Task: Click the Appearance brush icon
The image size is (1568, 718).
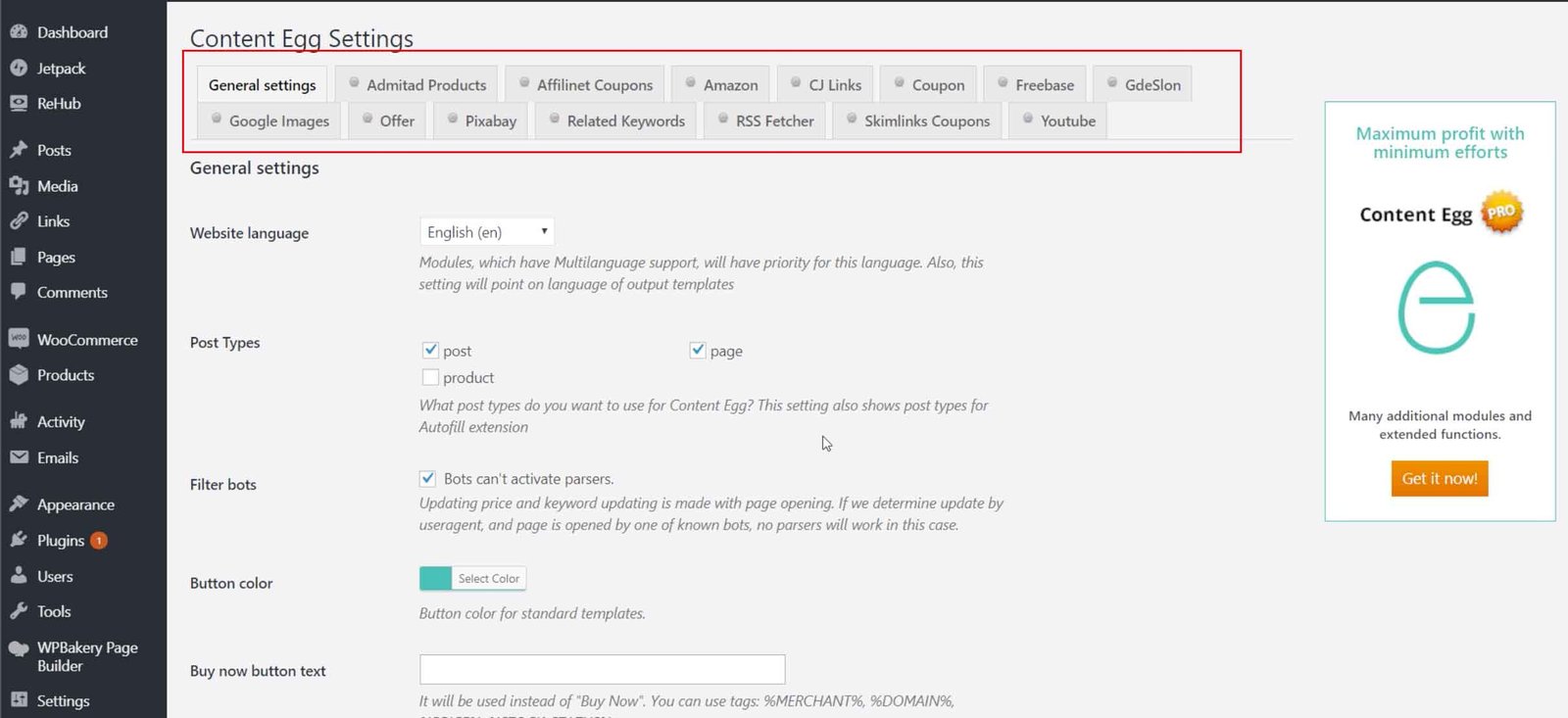Action: (19, 504)
